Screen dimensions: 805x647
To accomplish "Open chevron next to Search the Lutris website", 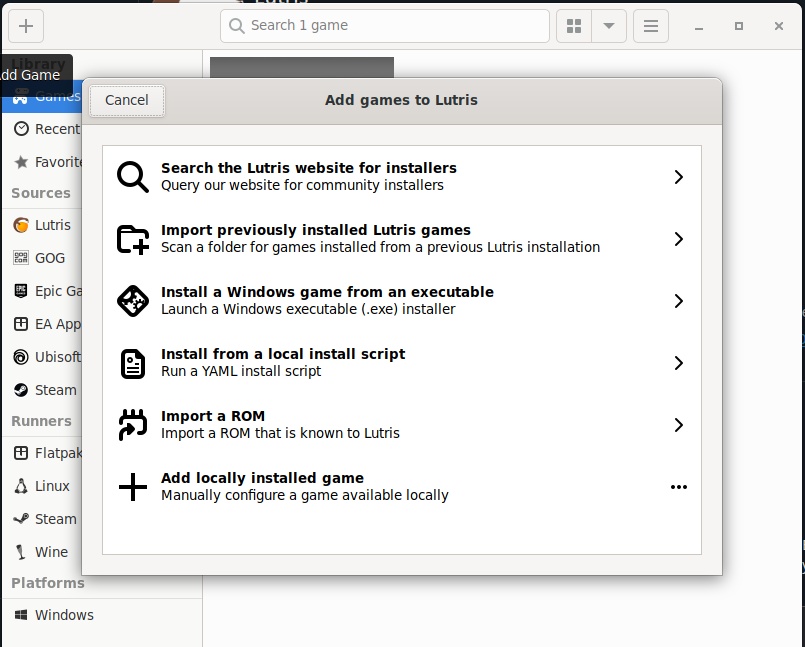I will [679, 177].
